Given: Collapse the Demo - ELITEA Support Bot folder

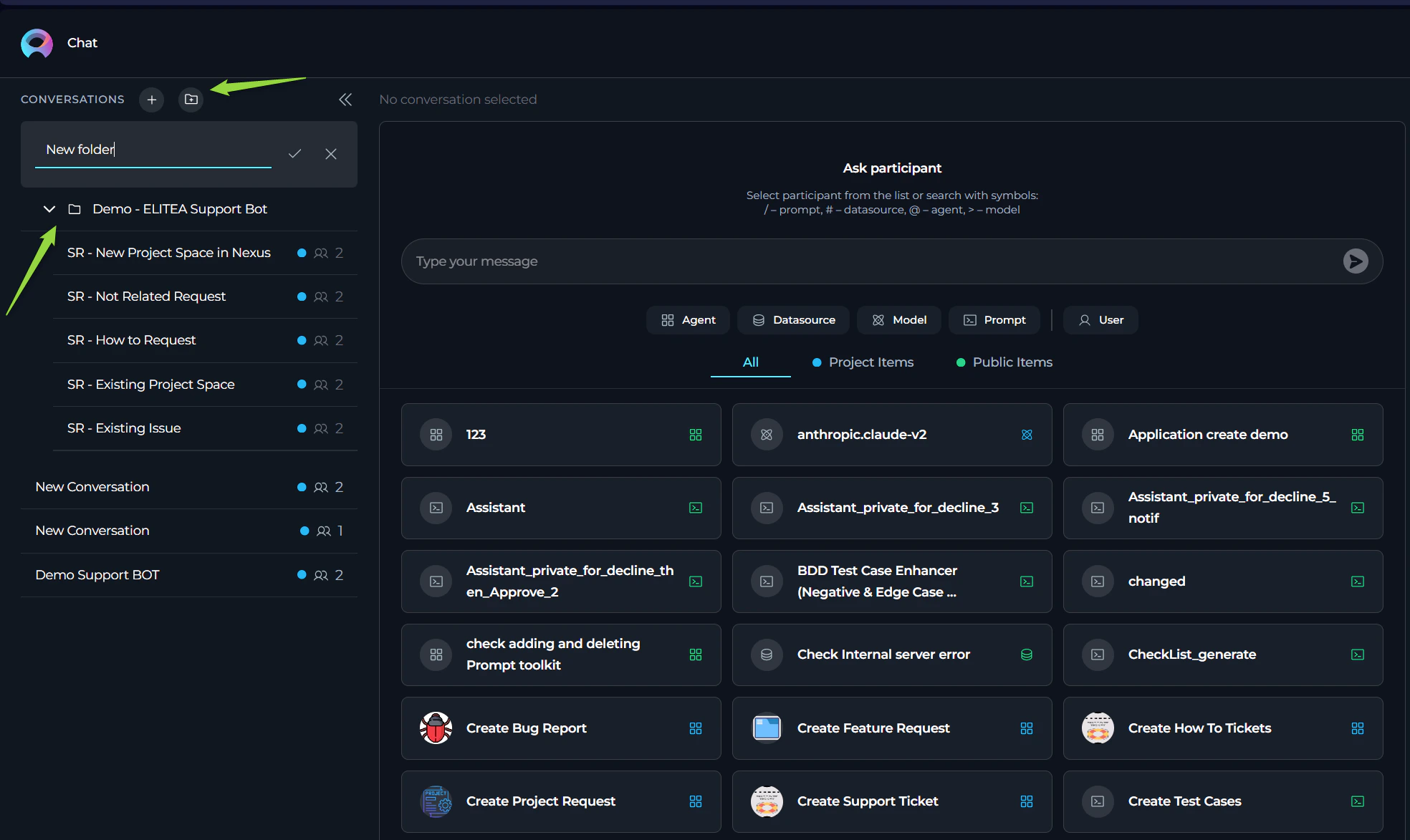Looking at the screenshot, I should 49,209.
